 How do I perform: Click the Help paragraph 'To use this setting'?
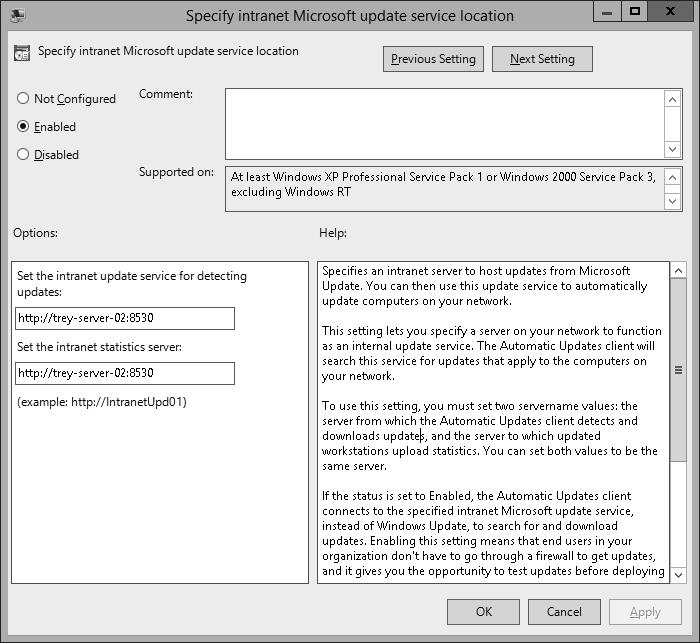(x=490, y=436)
